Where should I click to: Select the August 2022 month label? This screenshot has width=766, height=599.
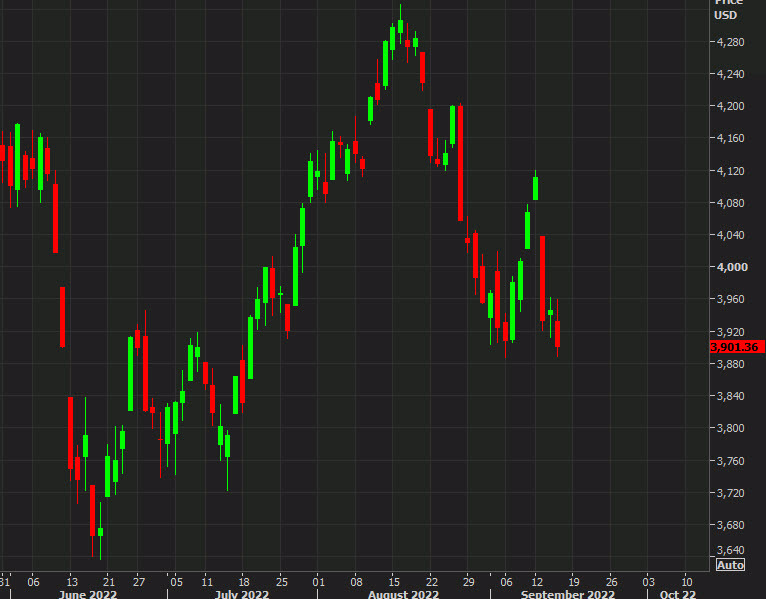(x=403, y=594)
